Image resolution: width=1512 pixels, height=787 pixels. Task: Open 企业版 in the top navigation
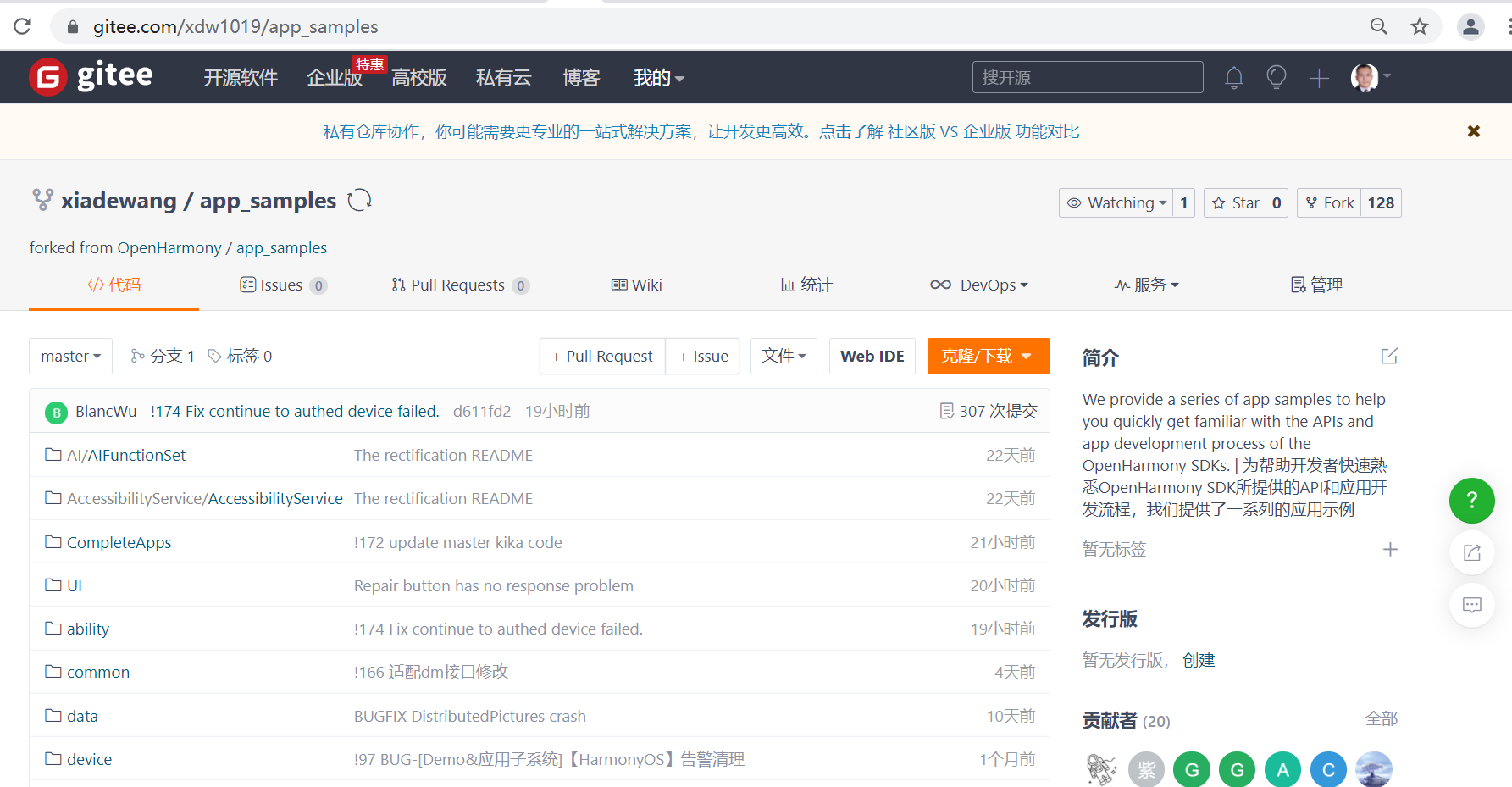335,78
